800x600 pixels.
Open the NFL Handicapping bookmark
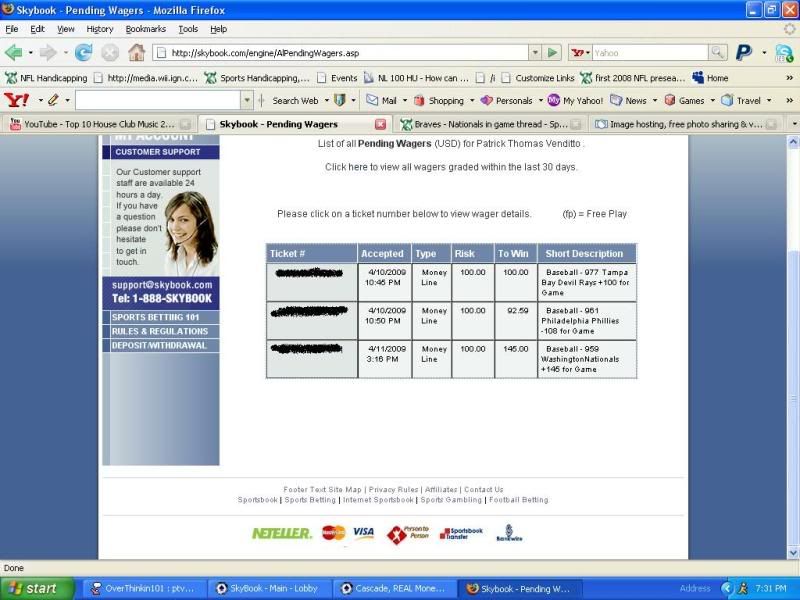point(46,78)
